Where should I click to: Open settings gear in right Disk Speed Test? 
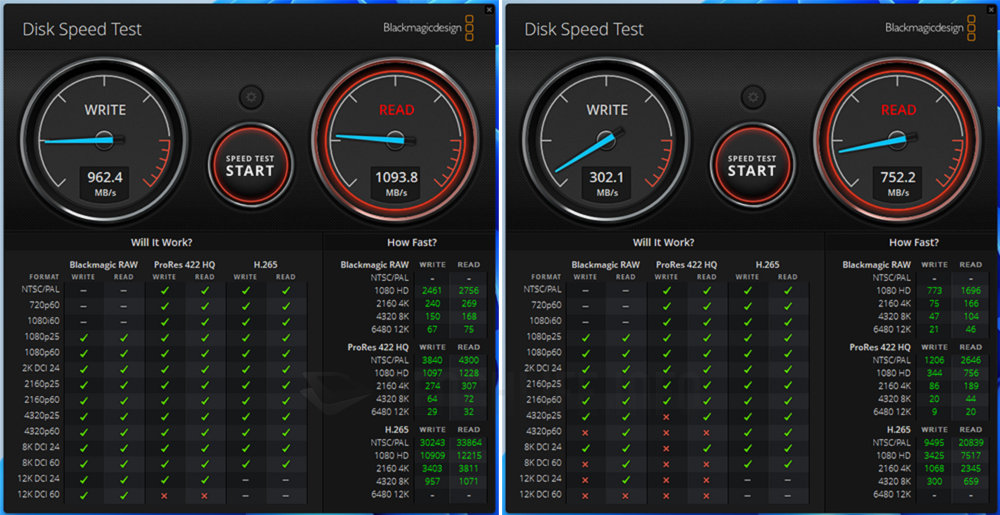(x=752, y=98)
